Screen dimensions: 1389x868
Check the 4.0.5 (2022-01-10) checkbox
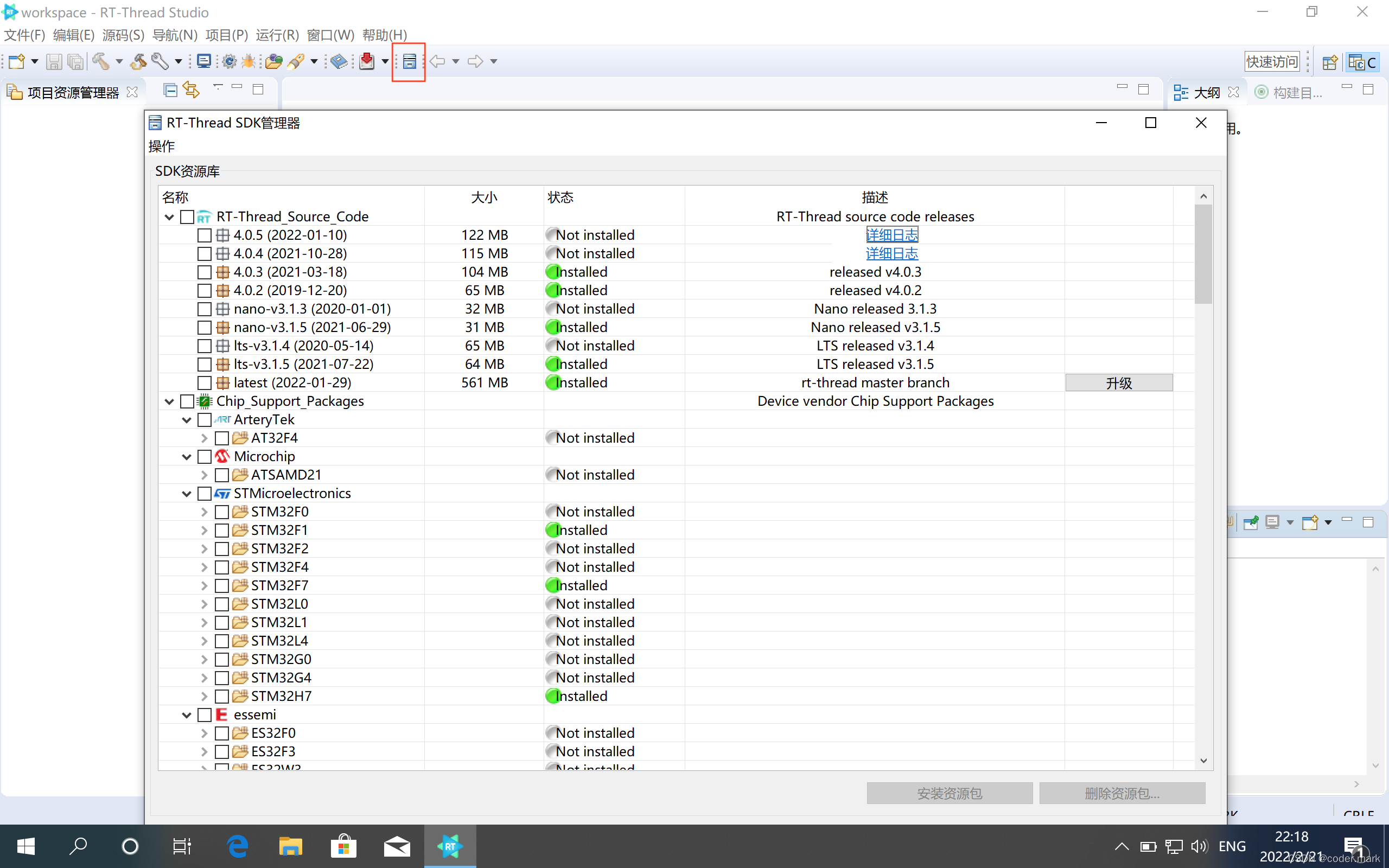[205, 235]
